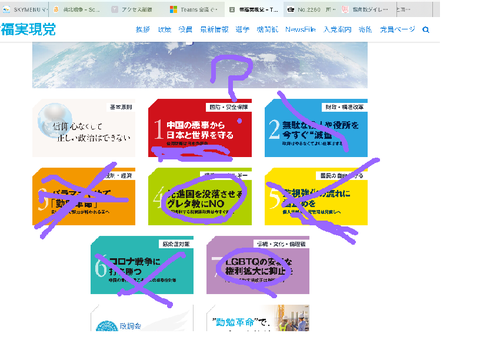This screenshot has height=360, width=480.
Task: Select the tab with the orange Scratch icon
Action: click(x=78, y=10)
